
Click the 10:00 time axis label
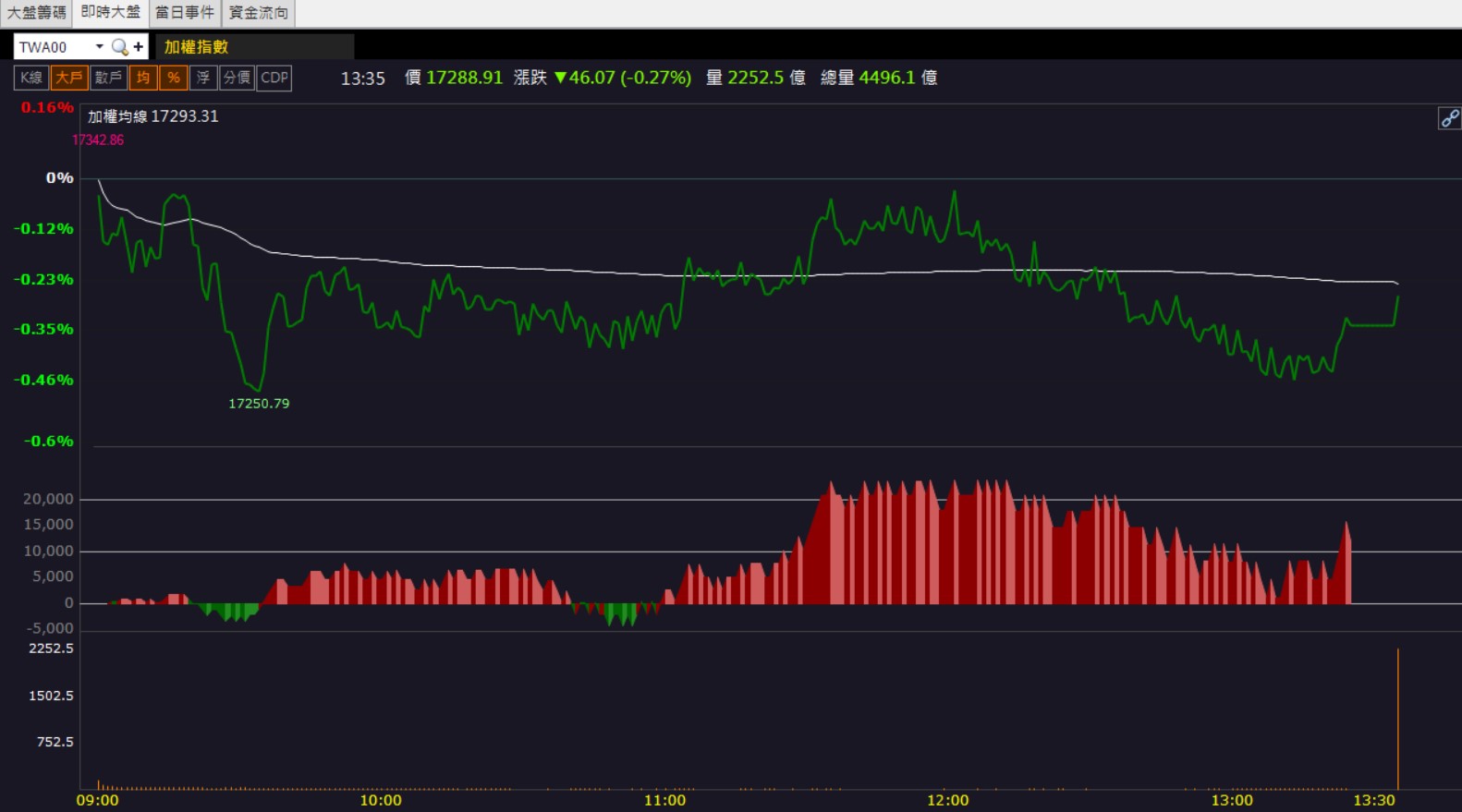[381, 800]
